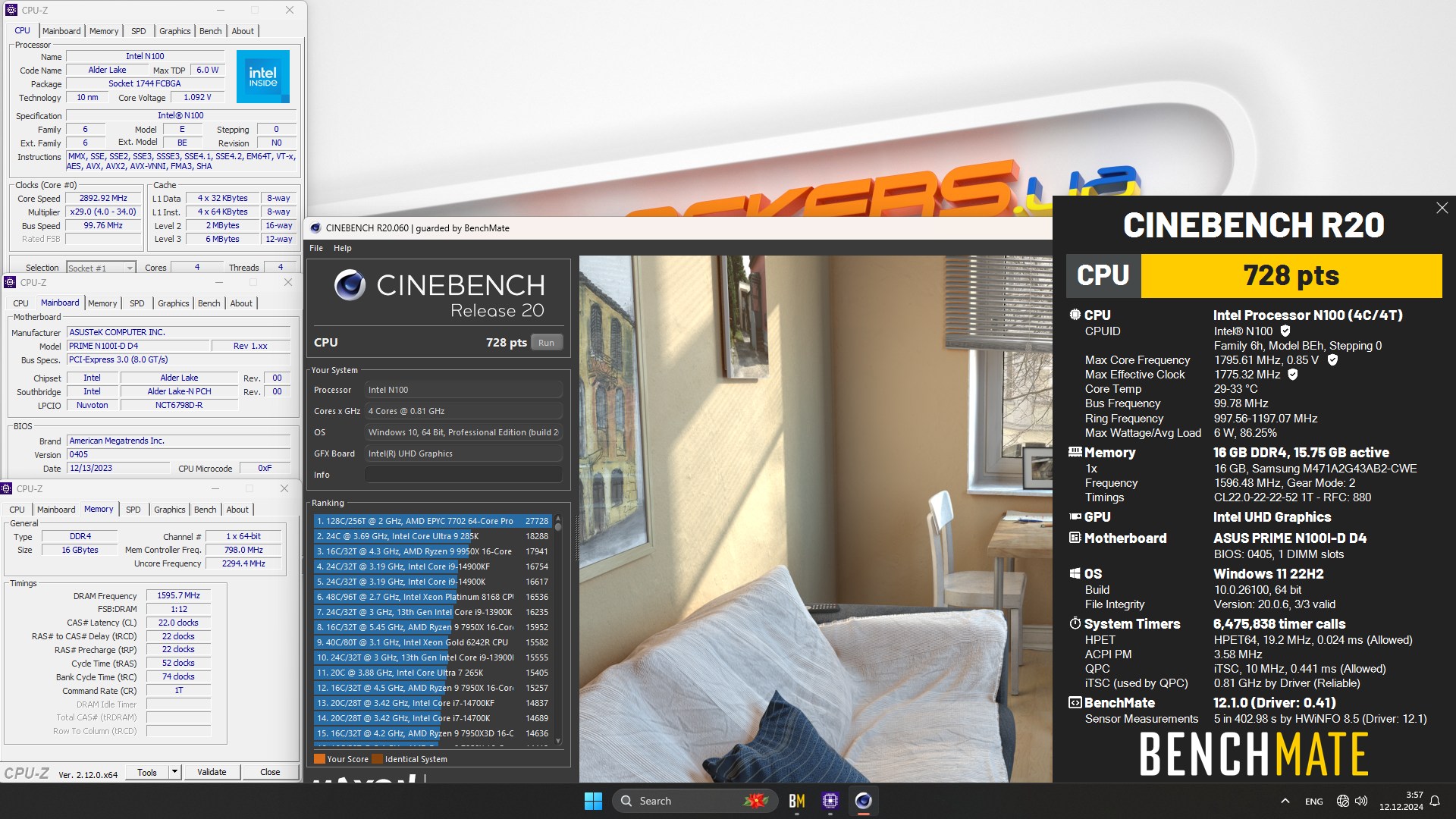Click the BIOS date 12/13/2023 field
The image size is (1456, 819).
[x=117, y=468]
